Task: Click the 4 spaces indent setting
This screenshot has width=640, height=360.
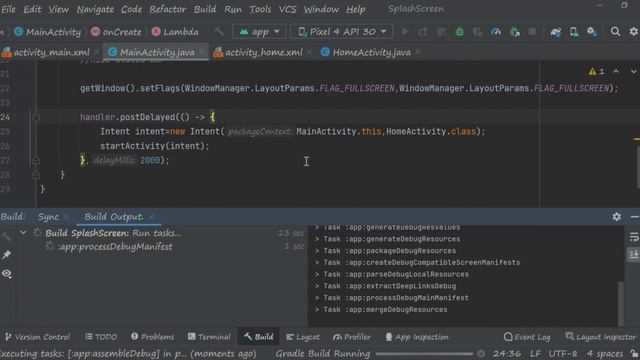Action: [x=604, y=353]
